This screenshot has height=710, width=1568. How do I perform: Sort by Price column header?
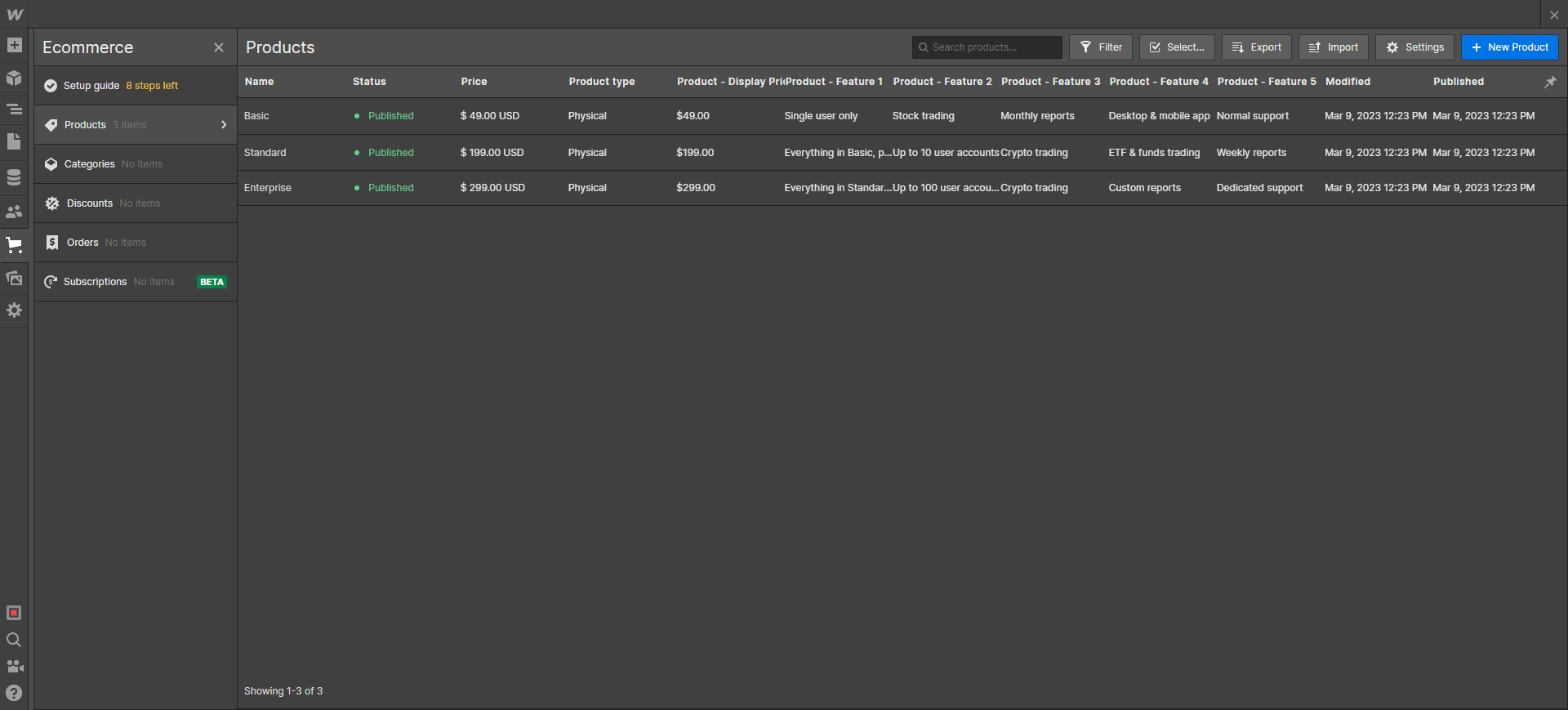pyautogui.click(x=474, y=82)
